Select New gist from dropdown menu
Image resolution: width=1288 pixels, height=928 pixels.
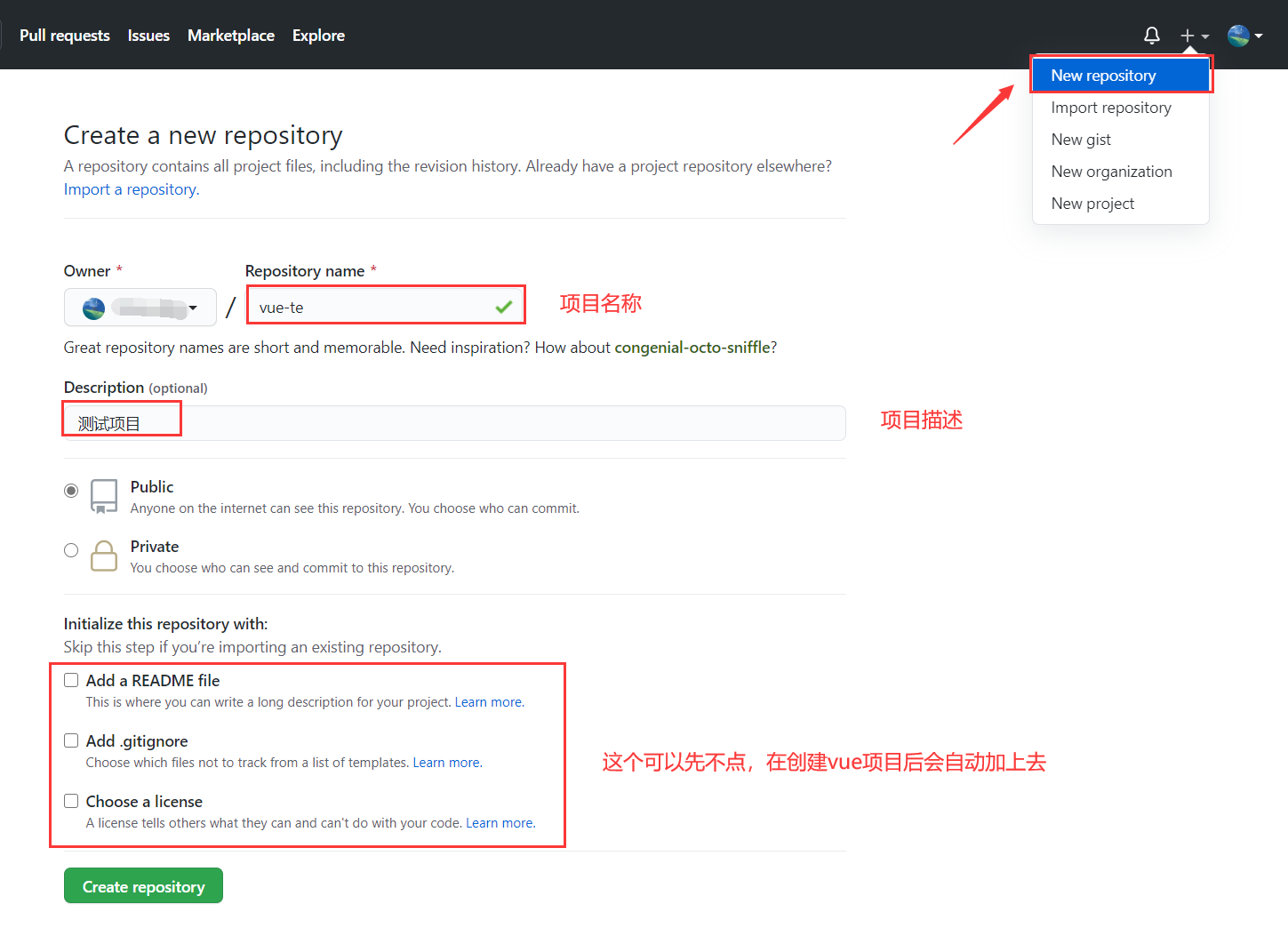1081,140
